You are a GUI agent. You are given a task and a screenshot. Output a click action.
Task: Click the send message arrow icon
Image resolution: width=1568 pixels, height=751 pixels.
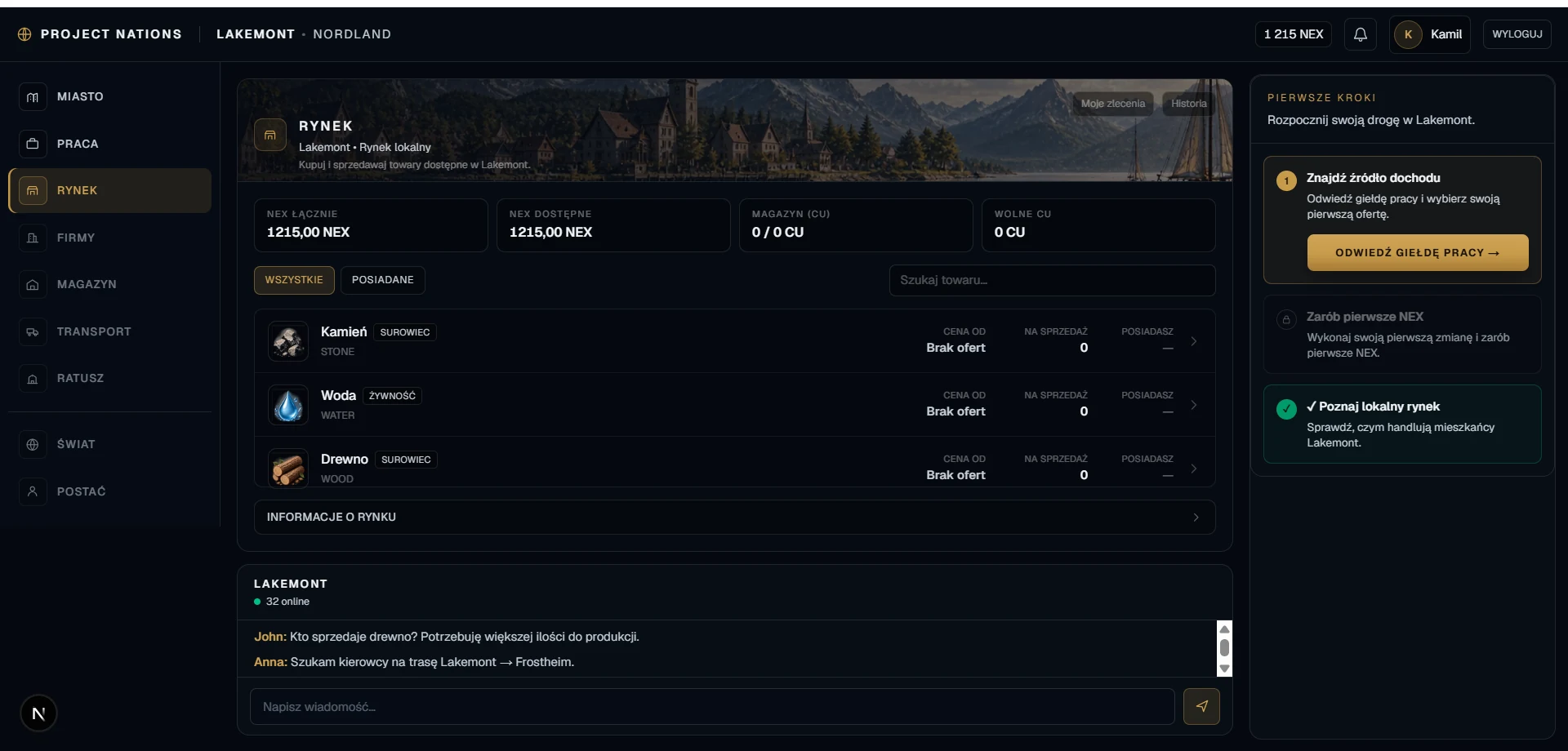pos(1201,706)
